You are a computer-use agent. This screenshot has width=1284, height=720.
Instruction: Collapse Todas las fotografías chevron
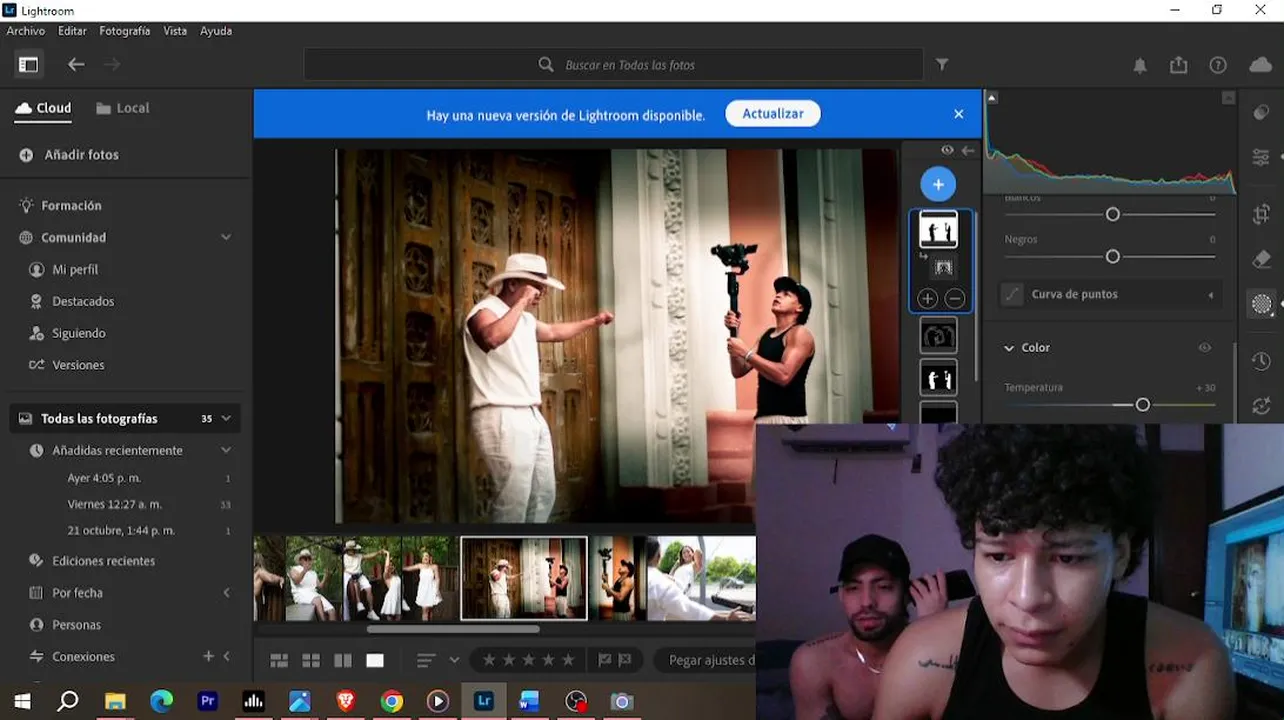pyautogui.click(x=226, y=418)
